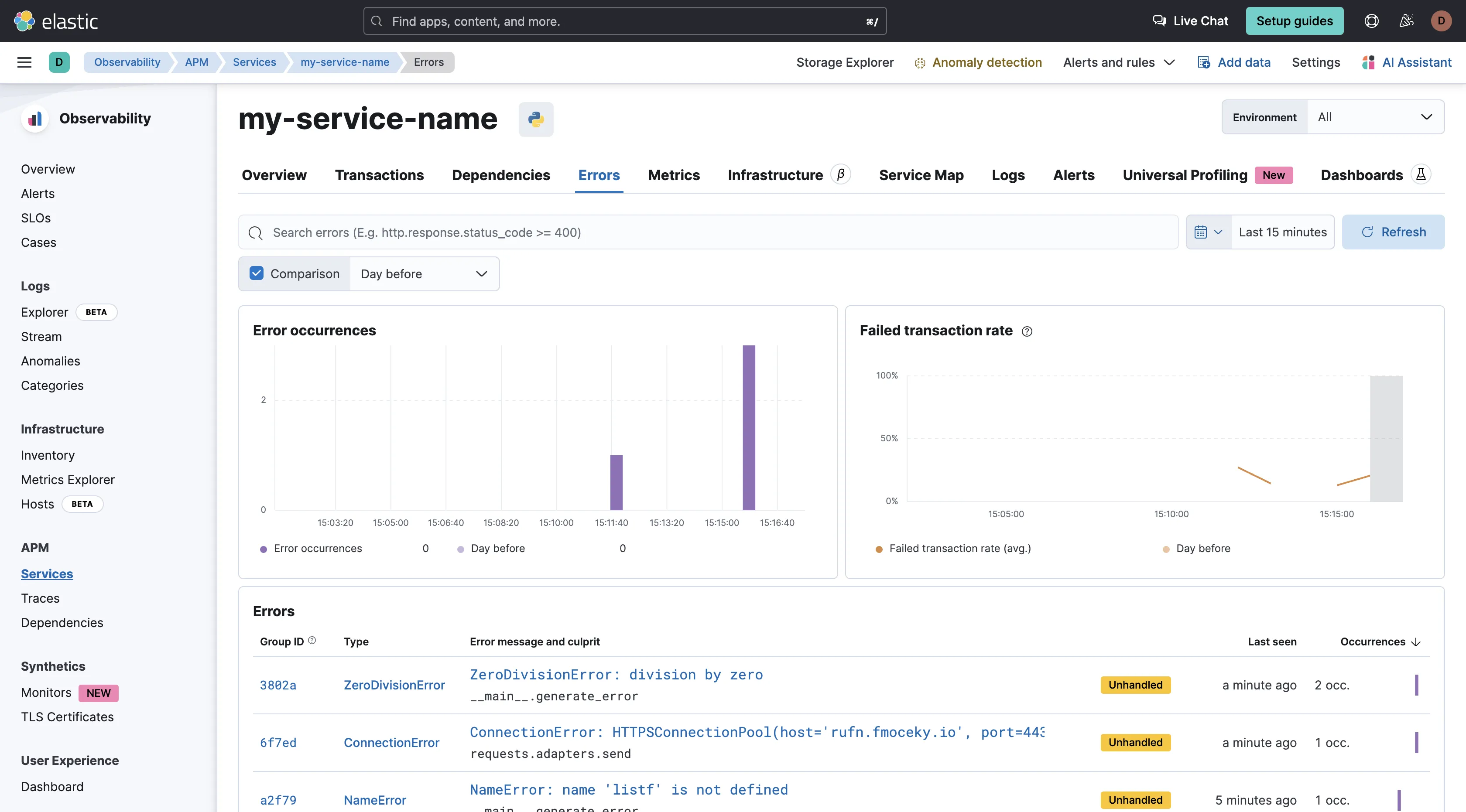Open the user avatar menu
1466x812 pixels.
1441,21
